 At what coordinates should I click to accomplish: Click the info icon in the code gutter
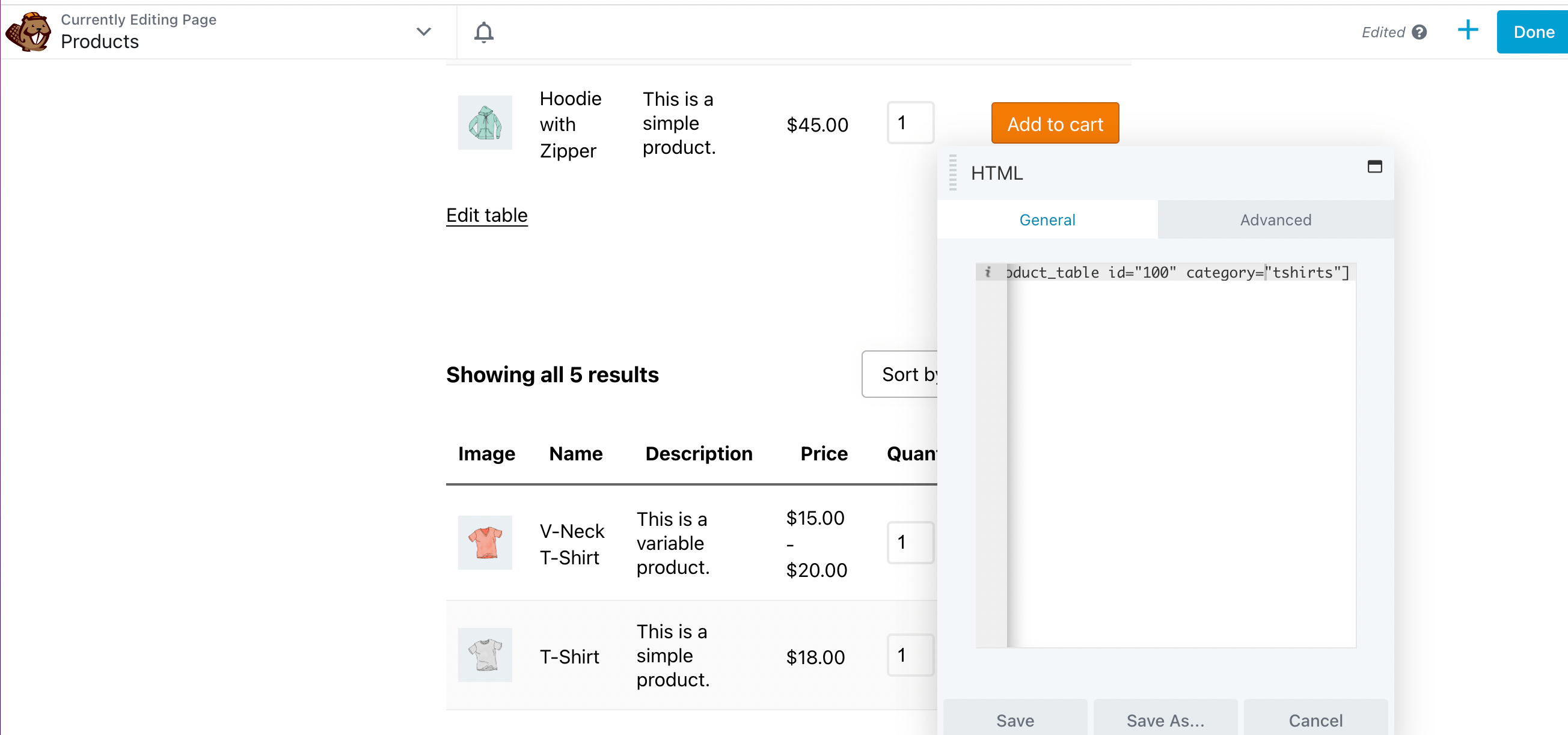pyautogui.click(x=987, y=272)
